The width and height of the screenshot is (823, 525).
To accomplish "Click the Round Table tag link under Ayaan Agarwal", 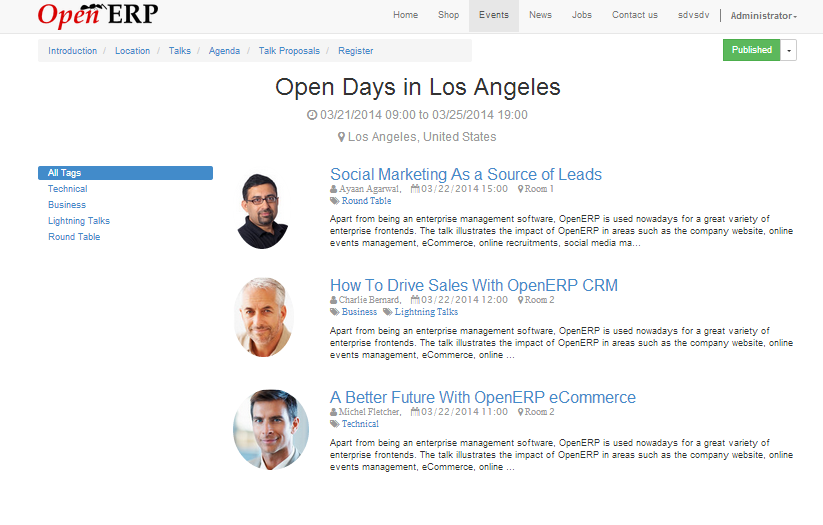I will 366,201.
